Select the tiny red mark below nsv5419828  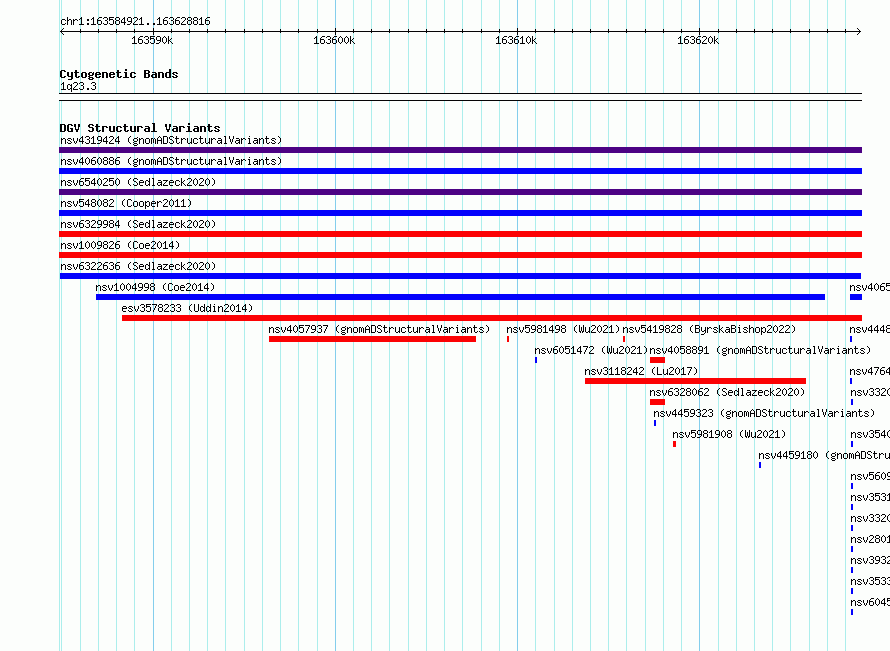[x=624, y=339]
